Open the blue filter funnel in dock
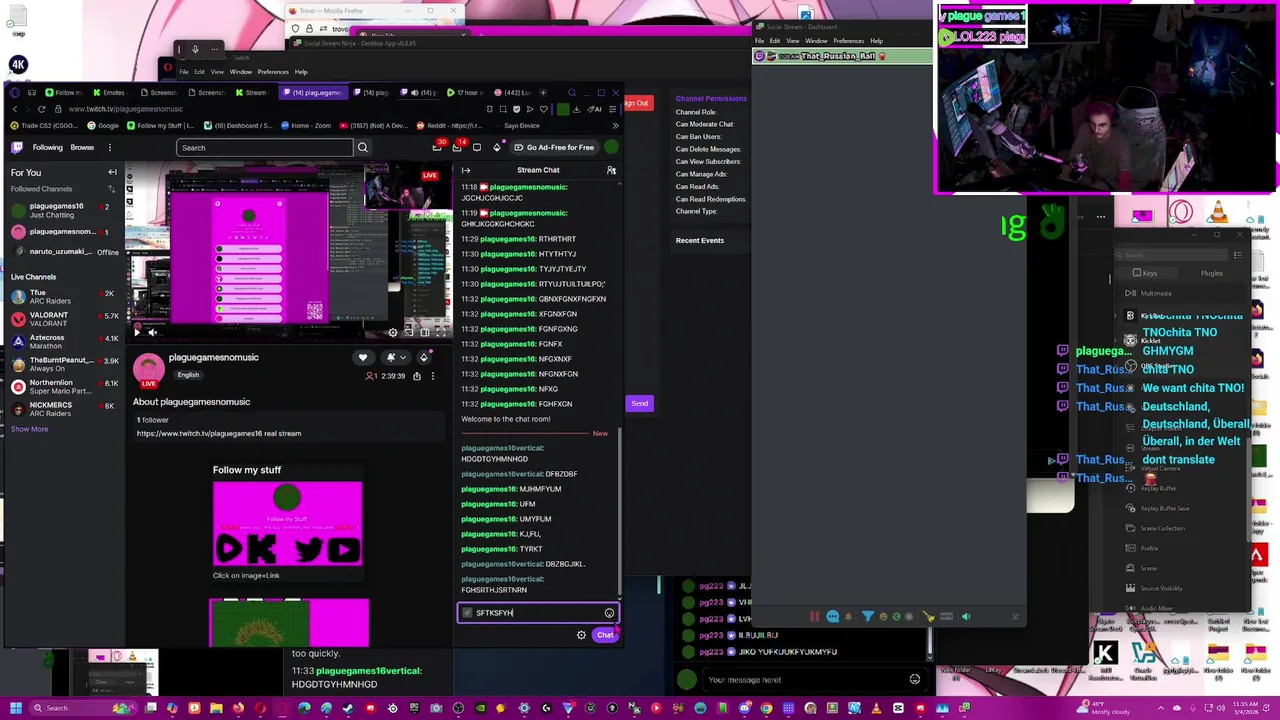The image size is (1280, 720). [867, 617]
